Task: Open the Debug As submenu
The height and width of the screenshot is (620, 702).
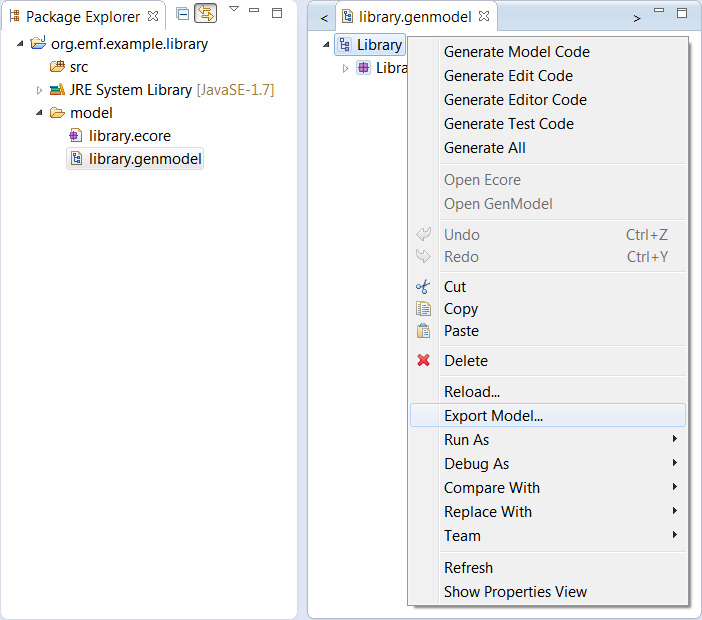Action: coord(548,464)
